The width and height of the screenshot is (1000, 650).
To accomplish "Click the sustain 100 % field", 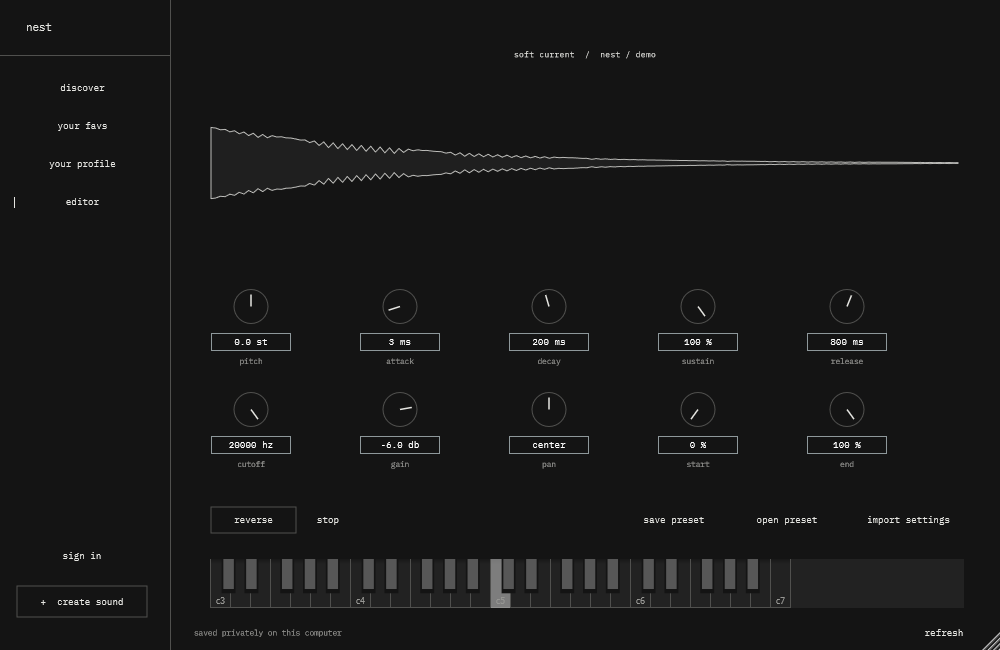I will pyautogui.click(x=698, y=342).
